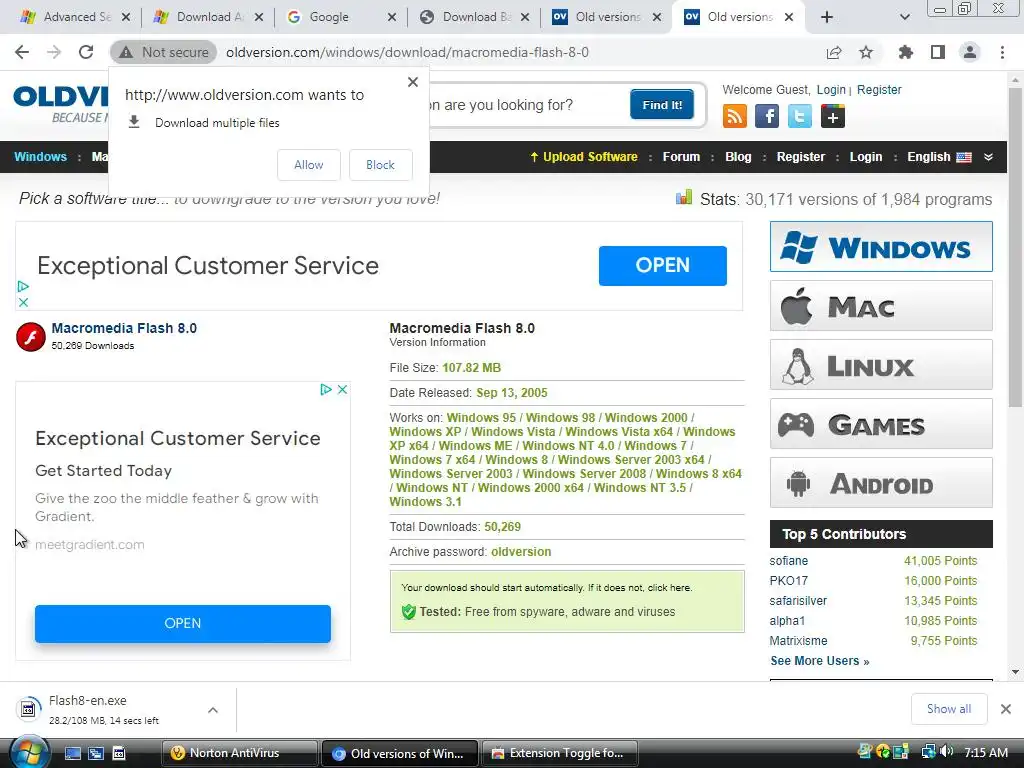Close the small ad X icon

click(x=342, y=390)
